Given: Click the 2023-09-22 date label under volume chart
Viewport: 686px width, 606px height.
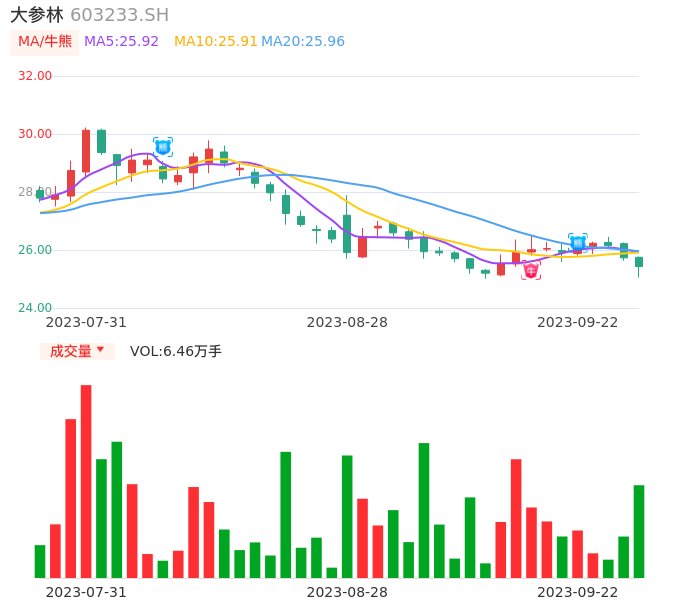Looking at the screenshot, I should [x=577, y=592].
